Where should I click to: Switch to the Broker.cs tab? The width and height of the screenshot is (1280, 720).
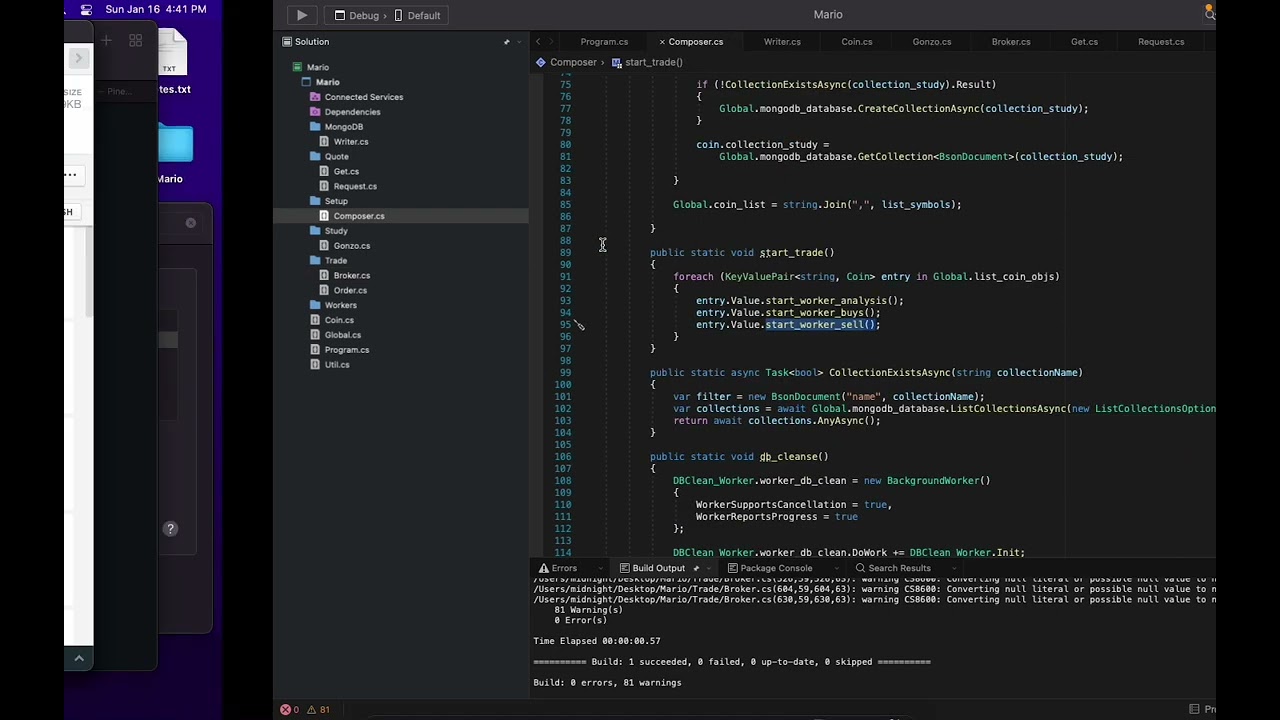1010,42
